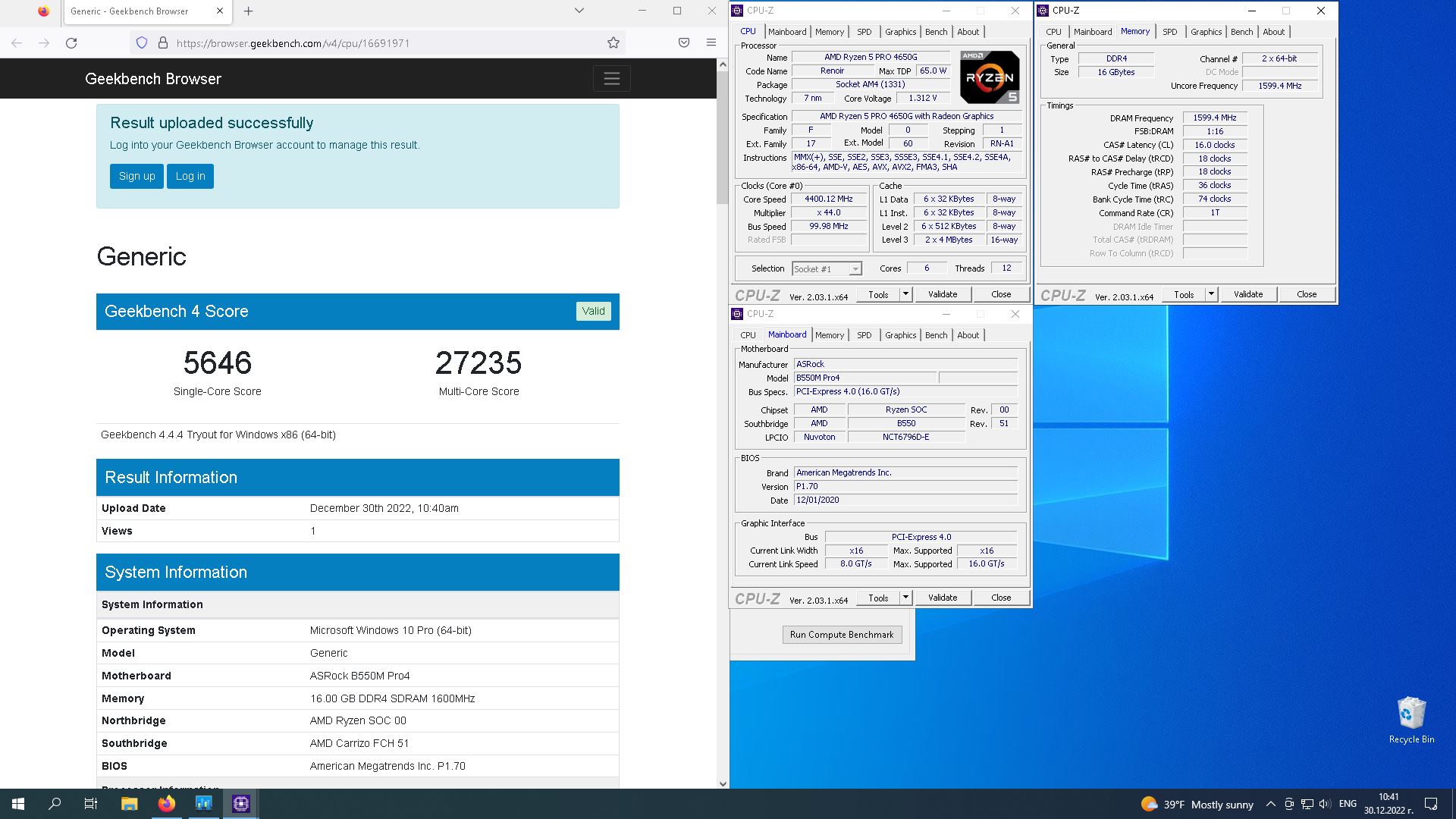The height and width of the screenshot is (819, 1456).
Task: Click the Valid badge on Geekbench score
Action: click(x=593, y=311)
